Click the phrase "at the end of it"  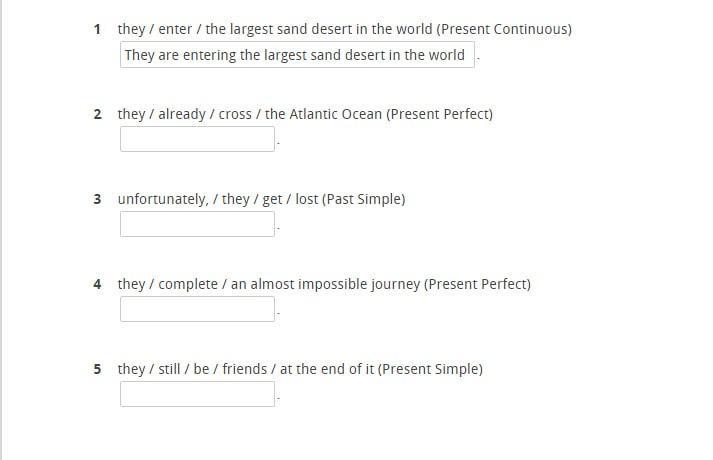pyautogui.click(x=326, y=369)
